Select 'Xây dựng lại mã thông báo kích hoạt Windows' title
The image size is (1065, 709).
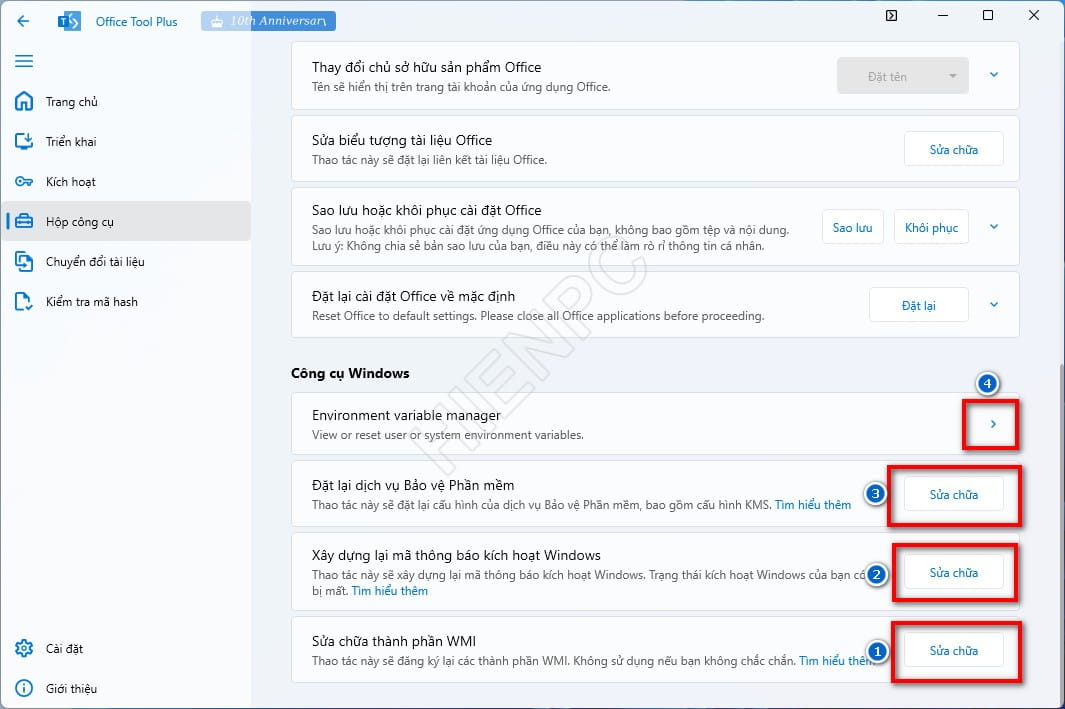[456, 555]
